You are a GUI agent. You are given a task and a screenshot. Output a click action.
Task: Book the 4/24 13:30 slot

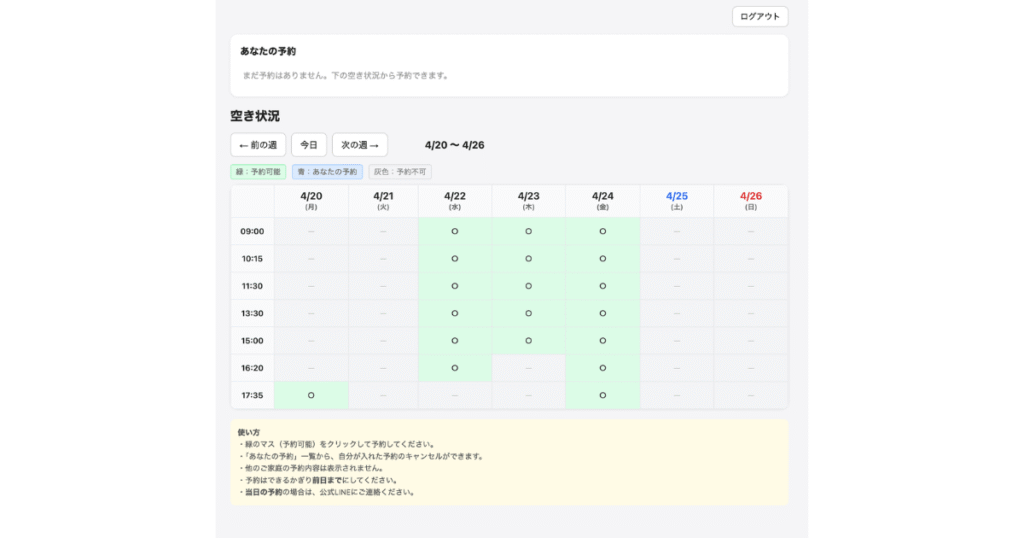pyautogui.click(x=602, y=313)
